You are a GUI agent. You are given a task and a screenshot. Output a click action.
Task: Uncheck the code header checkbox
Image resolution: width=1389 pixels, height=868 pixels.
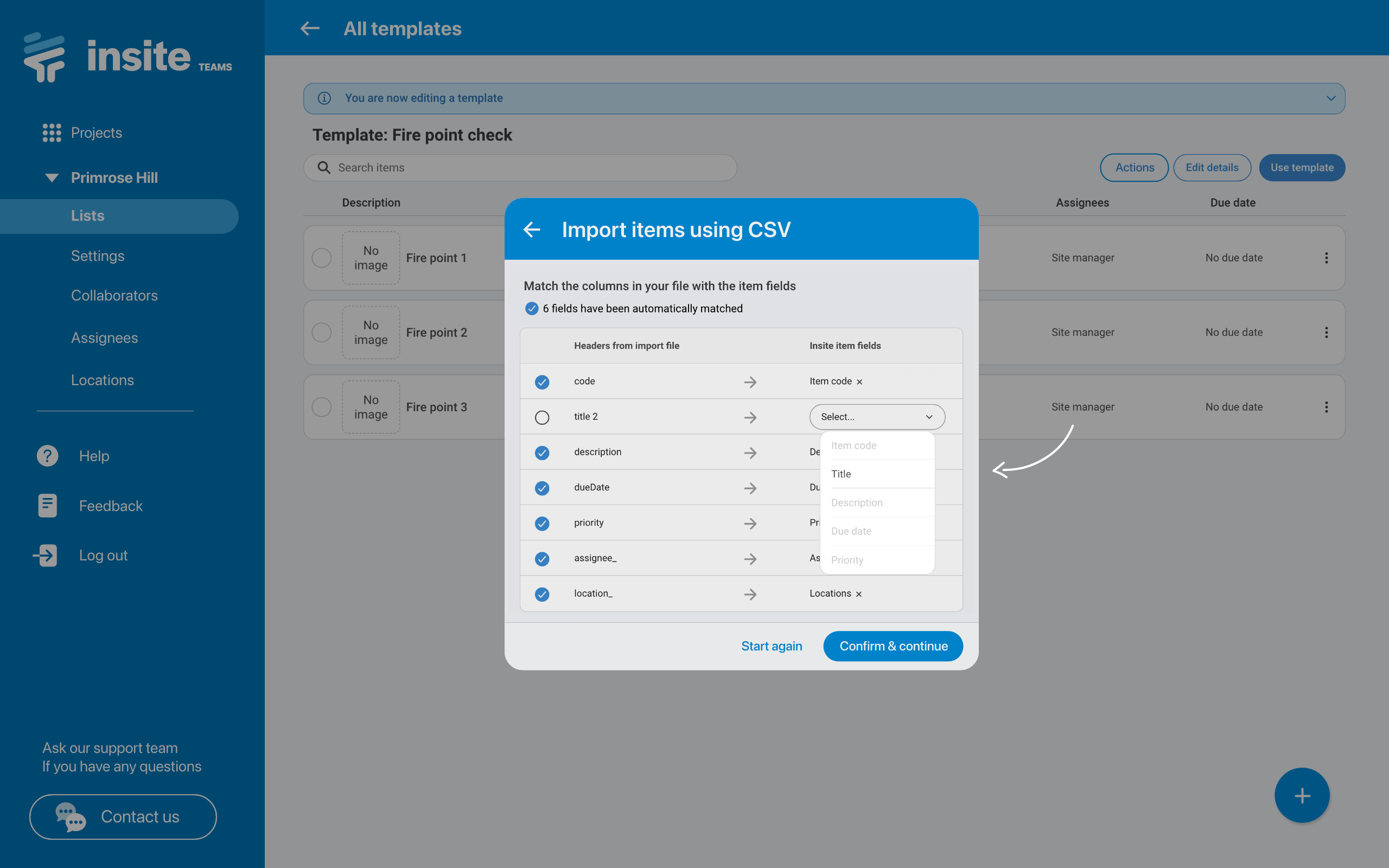542,382
